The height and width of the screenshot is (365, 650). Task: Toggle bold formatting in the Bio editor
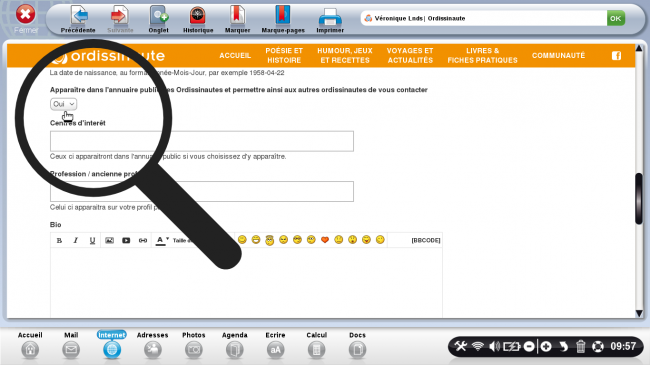pos(59,241)
